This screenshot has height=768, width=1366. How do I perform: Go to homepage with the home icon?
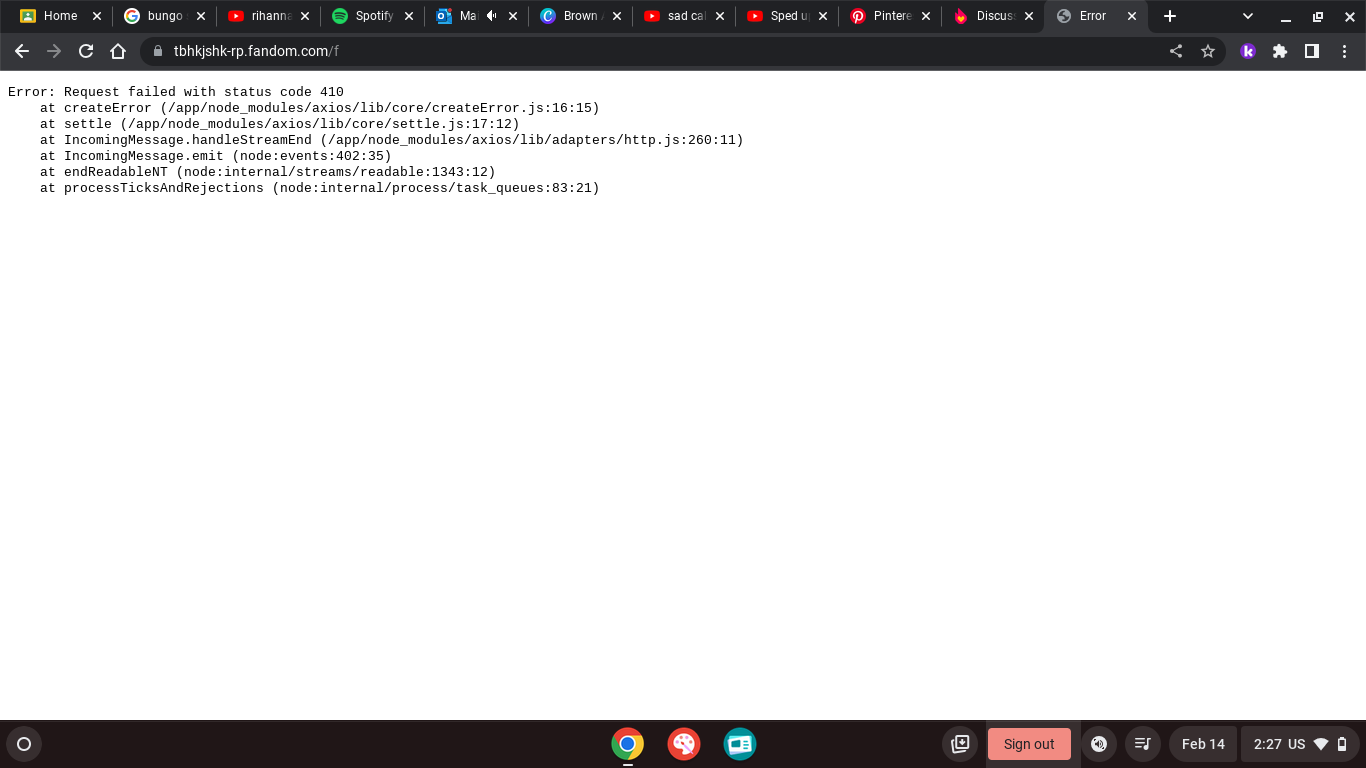tap(119, 50)
